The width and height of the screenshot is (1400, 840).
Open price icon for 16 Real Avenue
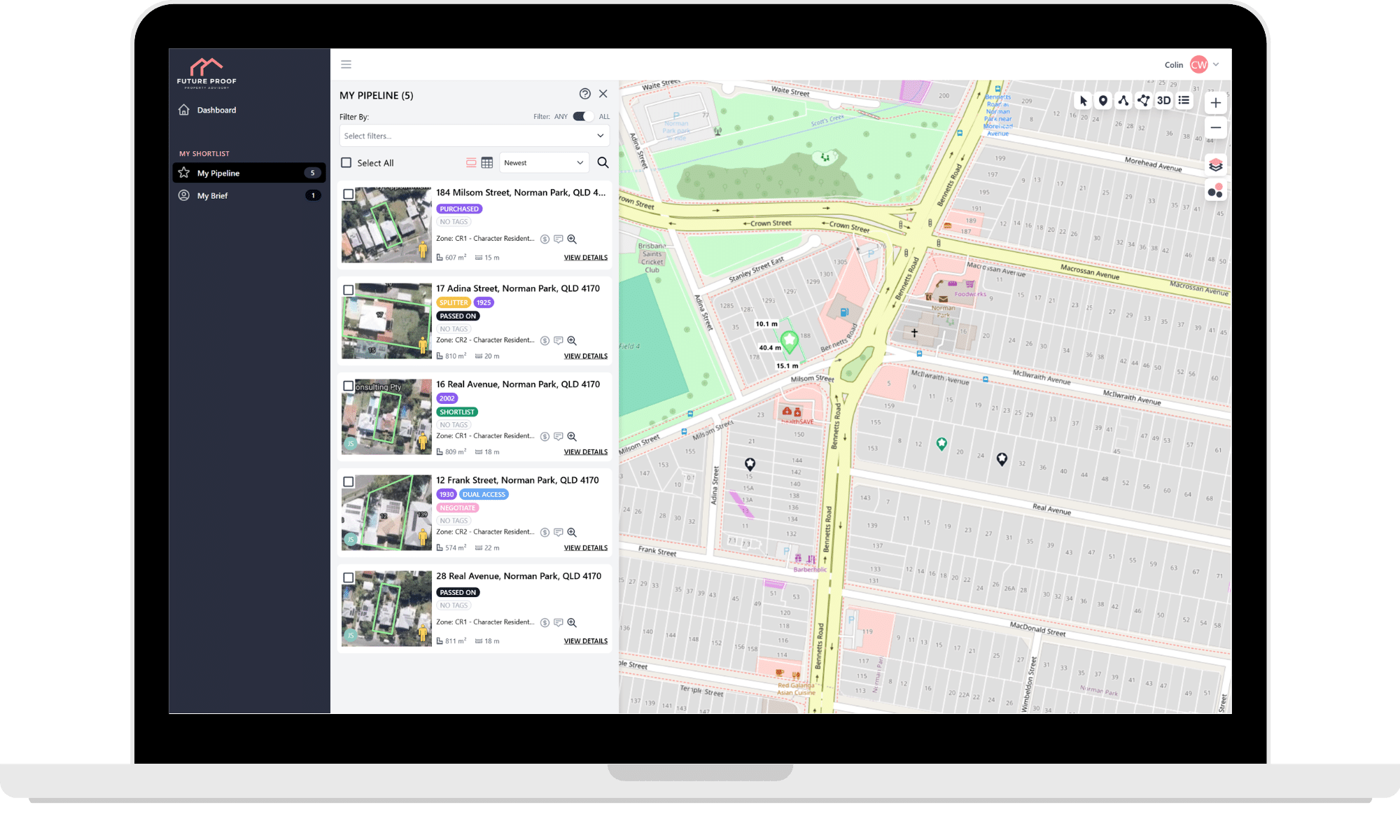545,437
